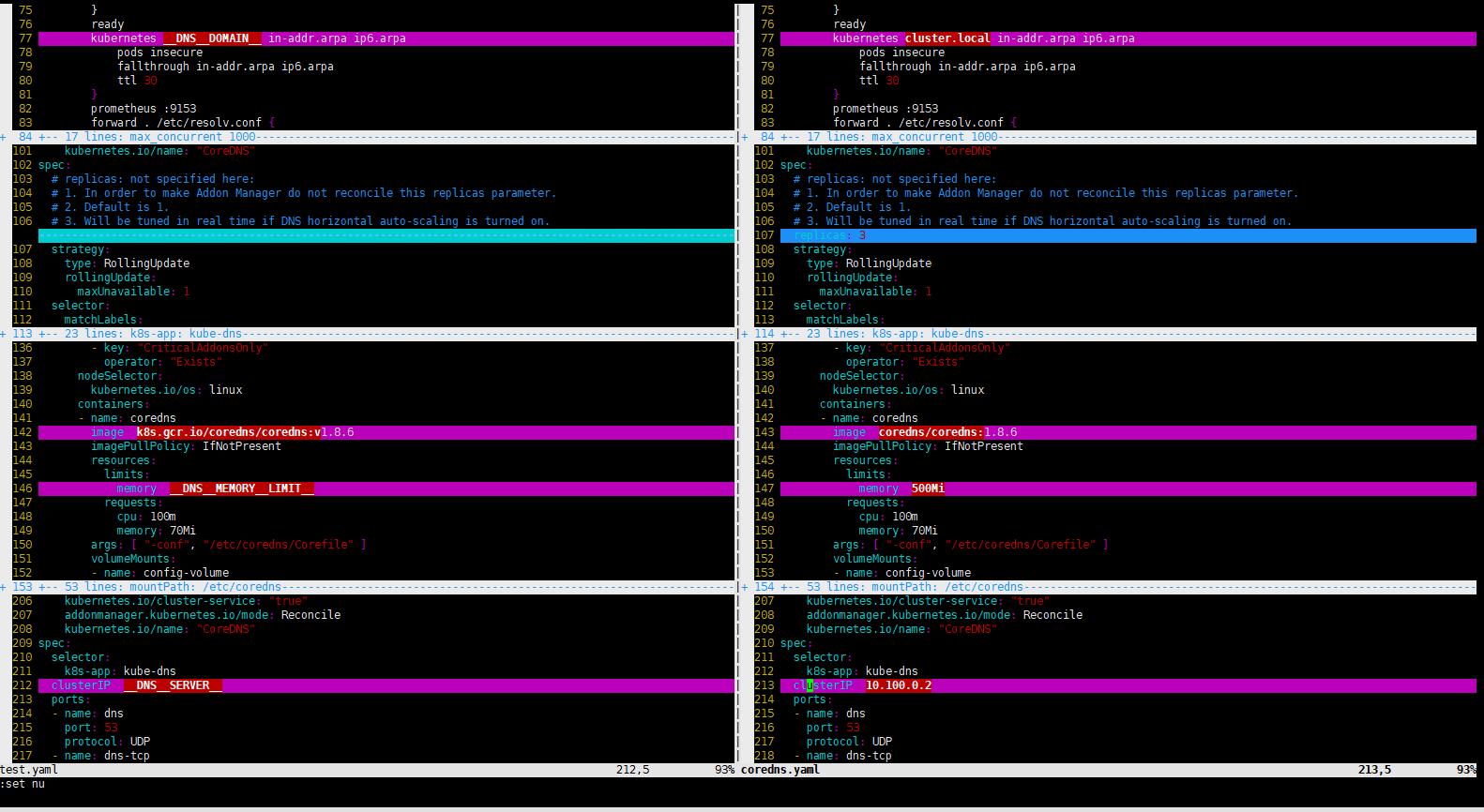Click 'fallthrough in-addr.arpa ip6.arpa' in coredns.yaml

[x=968, y=67]
